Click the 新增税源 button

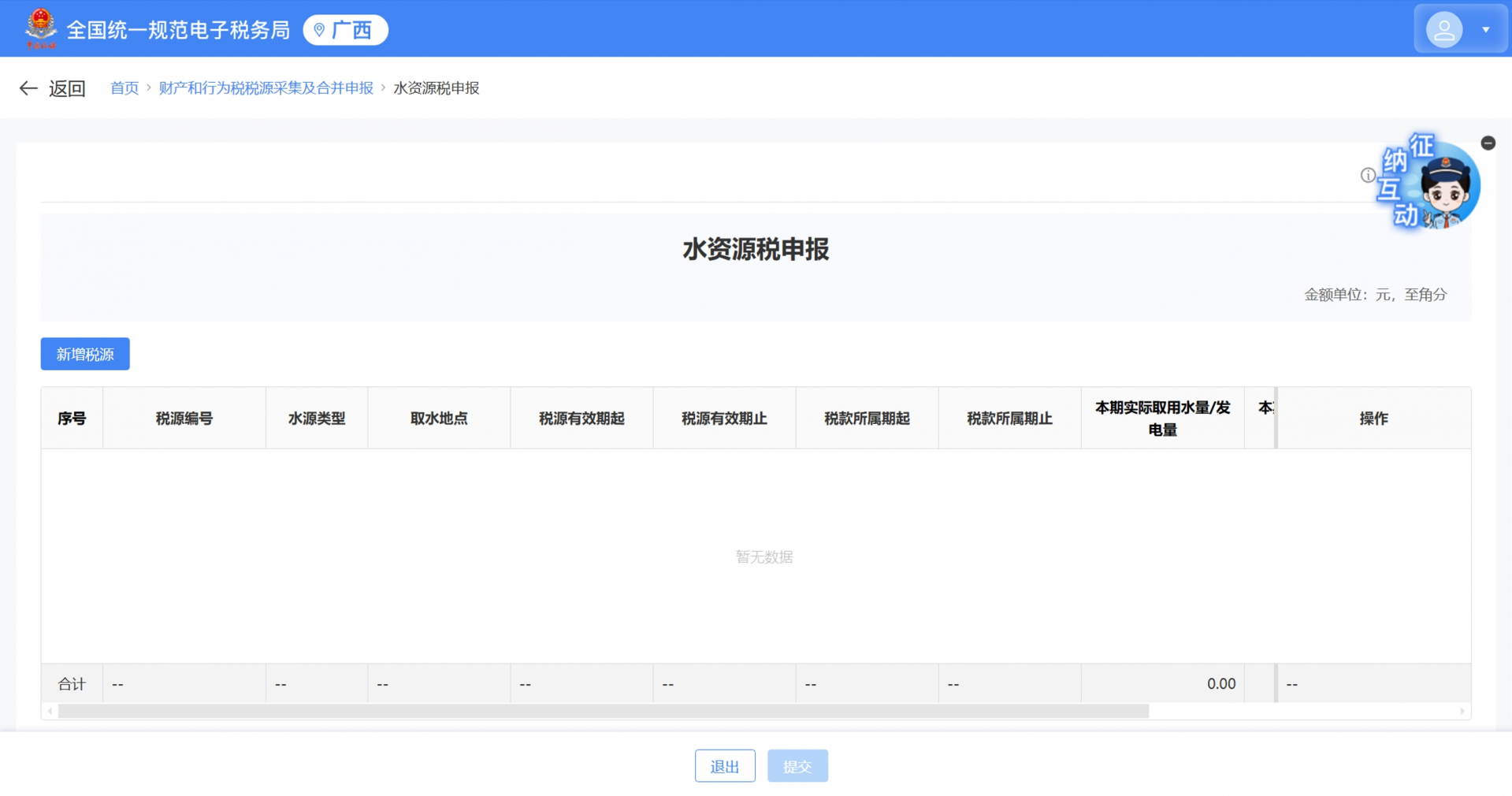[84, 354]
